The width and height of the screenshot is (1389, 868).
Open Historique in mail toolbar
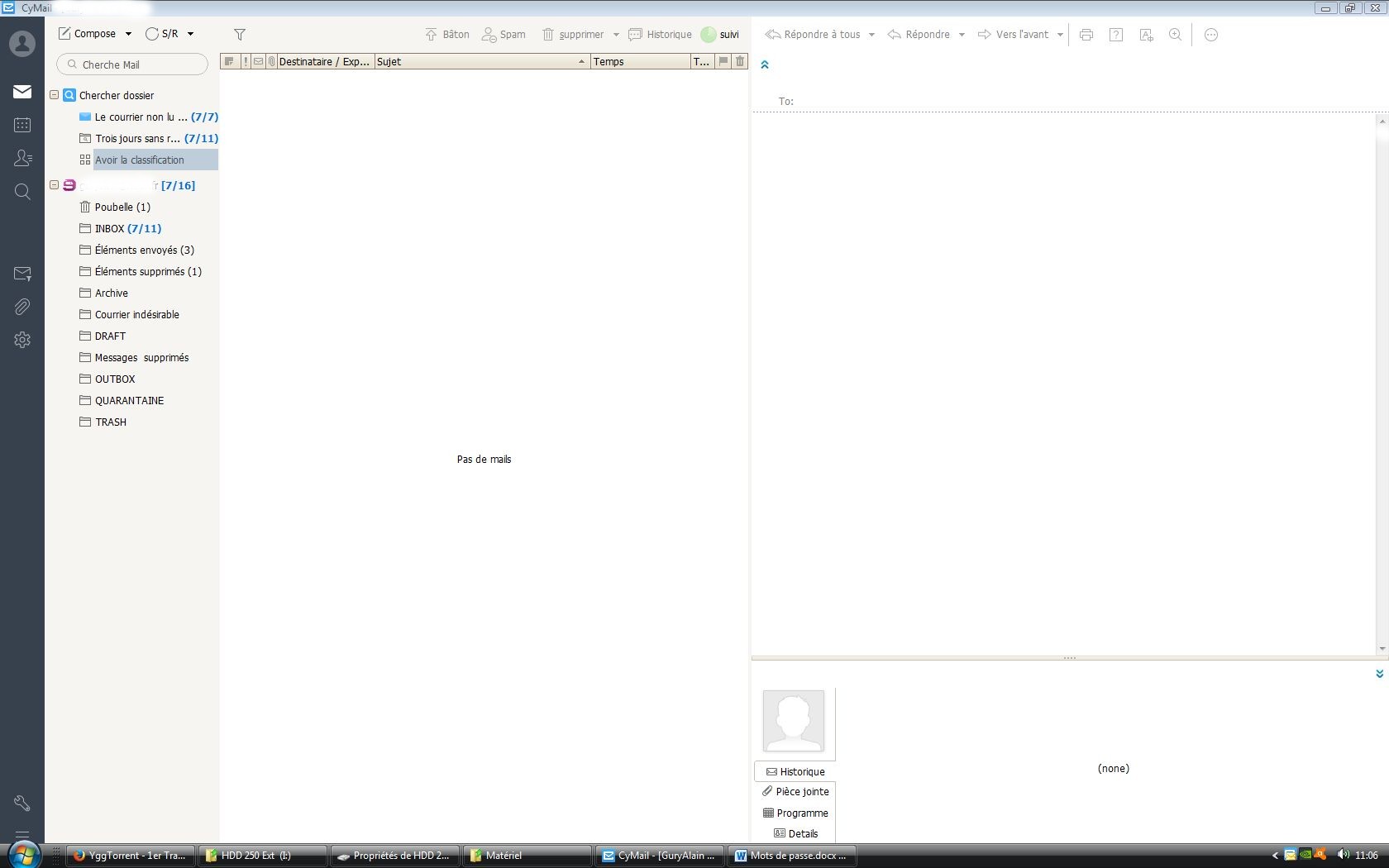660,35
